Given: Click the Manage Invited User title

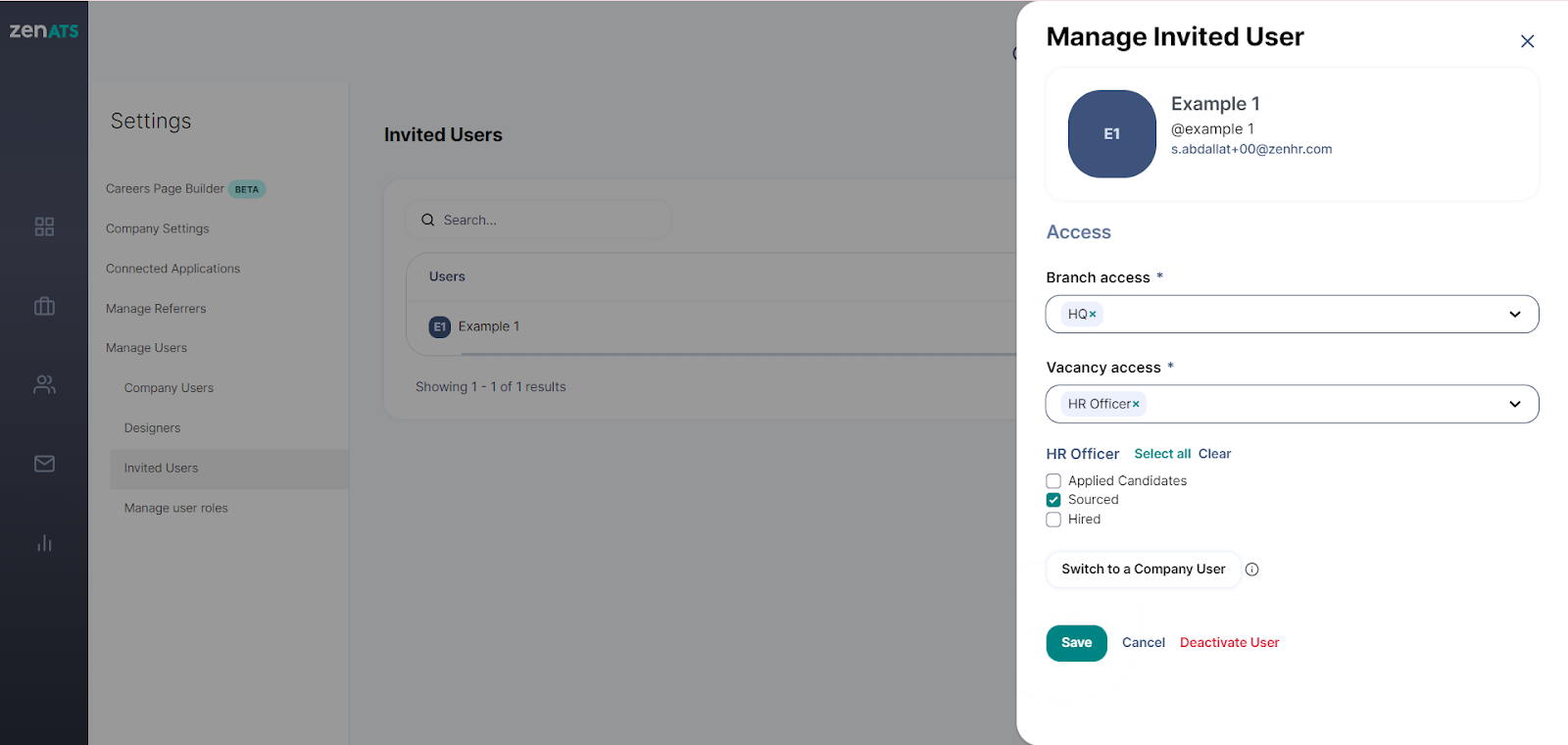Looking at the screenshot, I should (1175, 37).
